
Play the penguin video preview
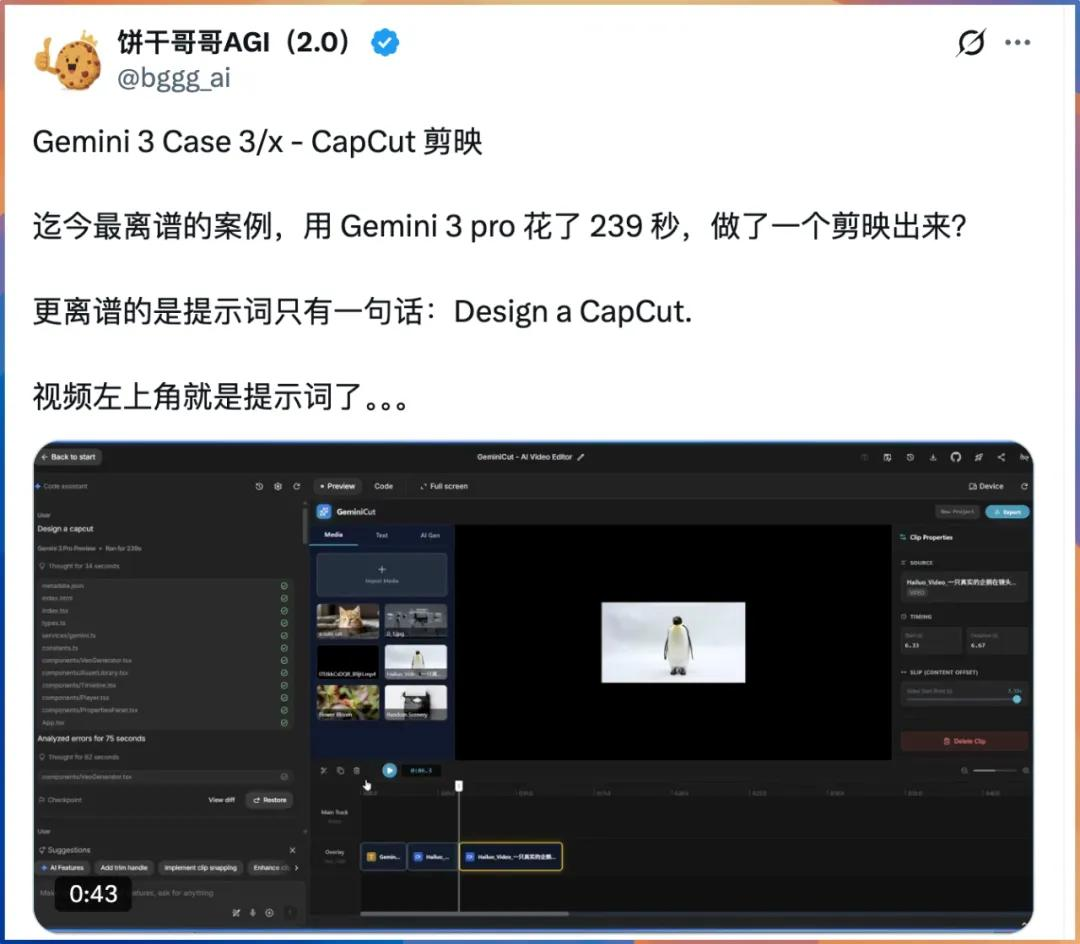(389, 770)
